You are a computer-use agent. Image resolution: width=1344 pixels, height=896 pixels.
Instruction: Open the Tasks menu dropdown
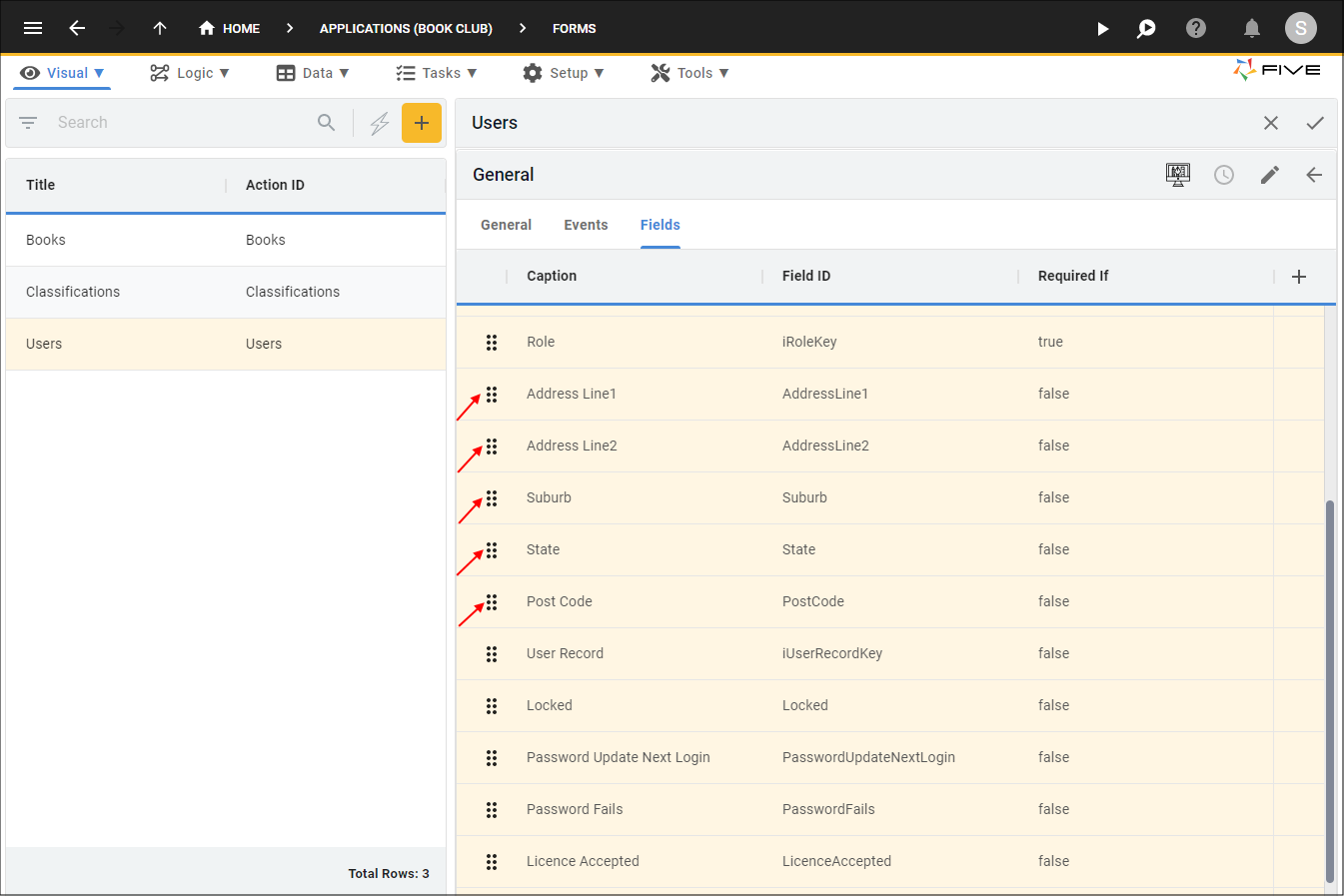coord(437,73)
